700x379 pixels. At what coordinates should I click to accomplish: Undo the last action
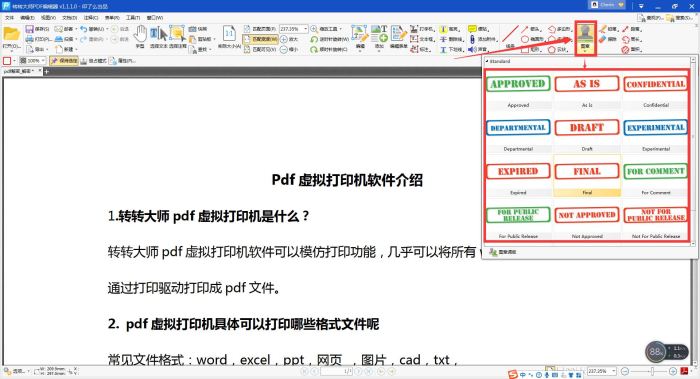coord(94,29)
